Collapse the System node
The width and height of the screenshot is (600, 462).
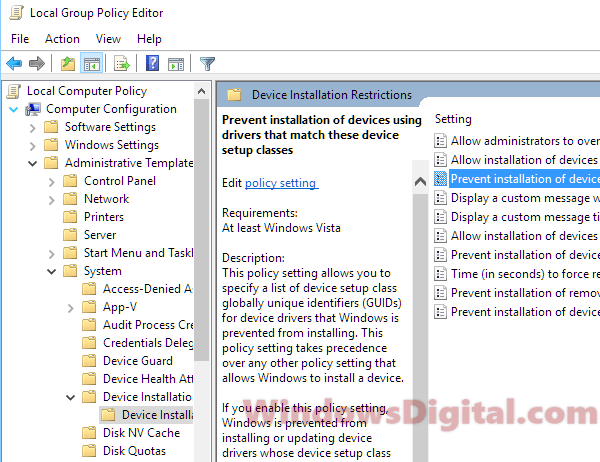tap(52, 271)
